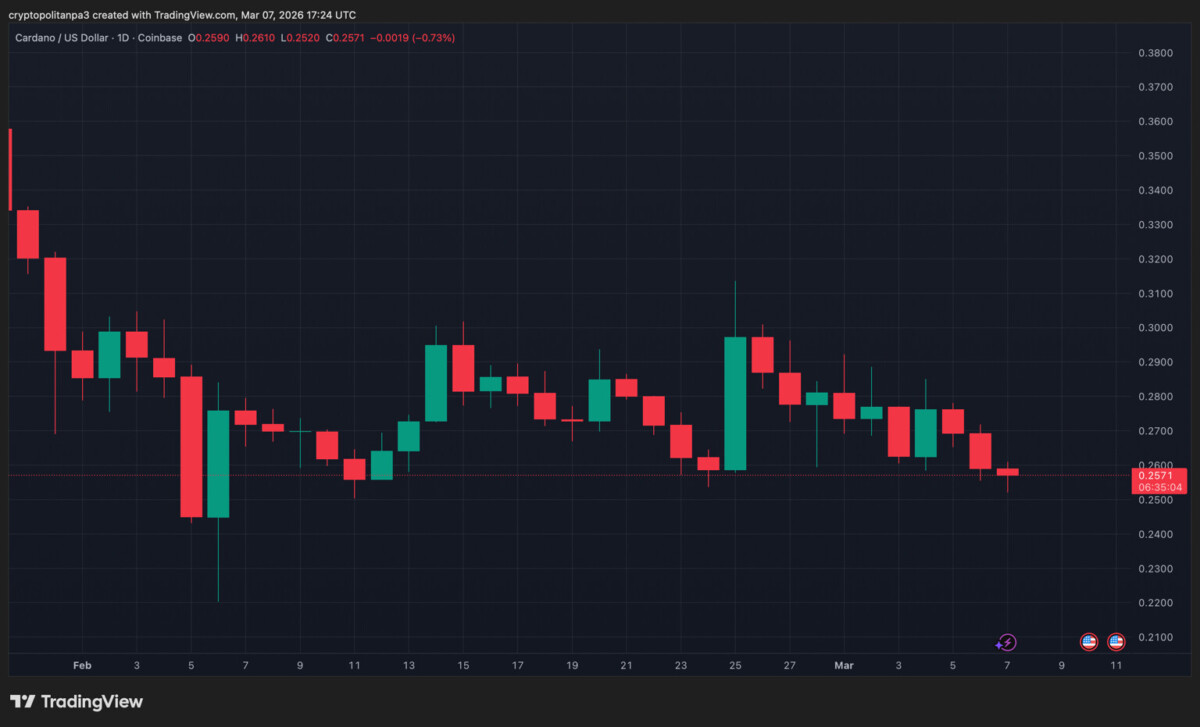Open exchange options via Coinbase label
1200x727 pixels.
tap(159, 37)
